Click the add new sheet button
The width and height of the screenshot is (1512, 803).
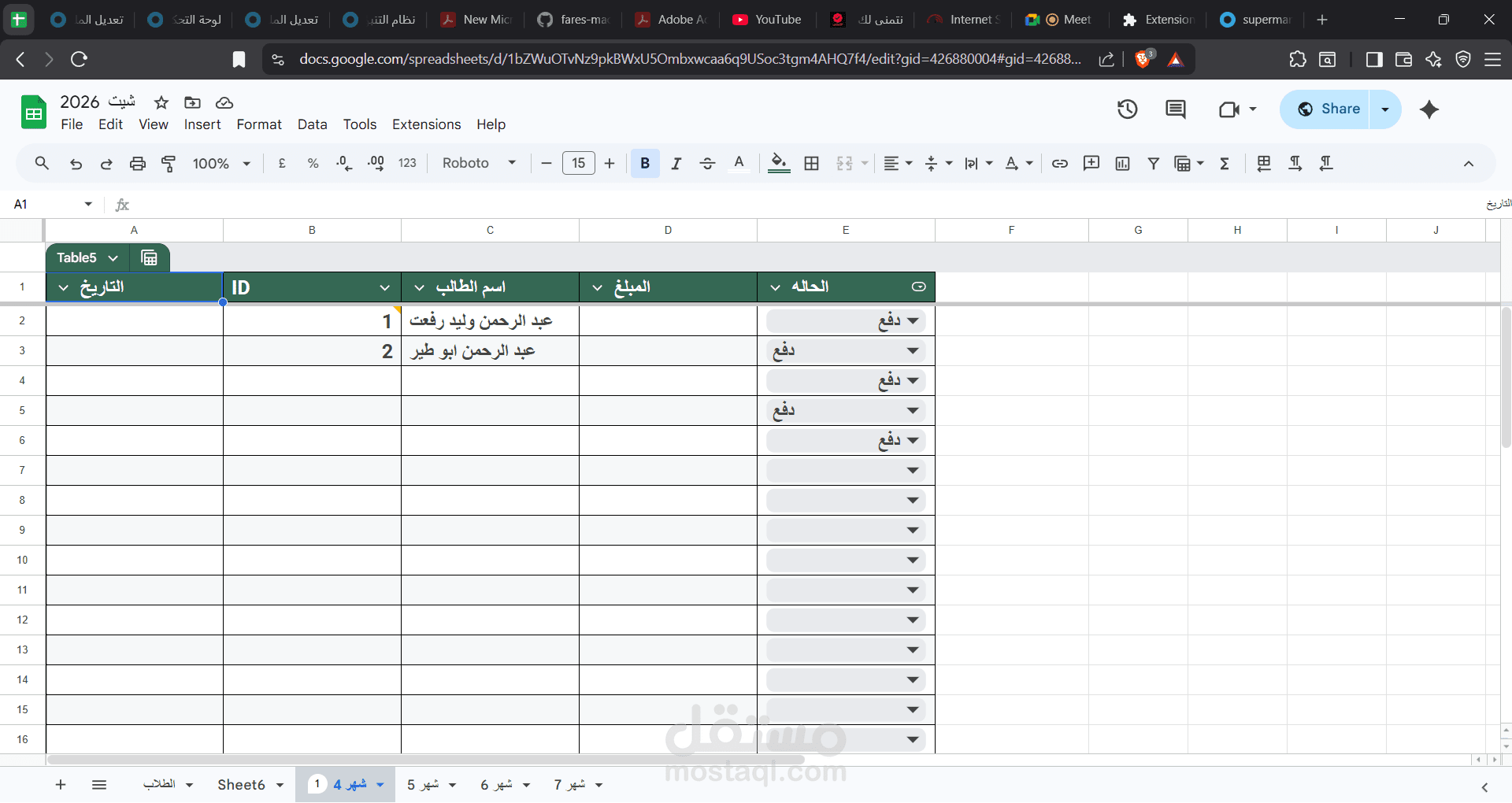point(61,785)
